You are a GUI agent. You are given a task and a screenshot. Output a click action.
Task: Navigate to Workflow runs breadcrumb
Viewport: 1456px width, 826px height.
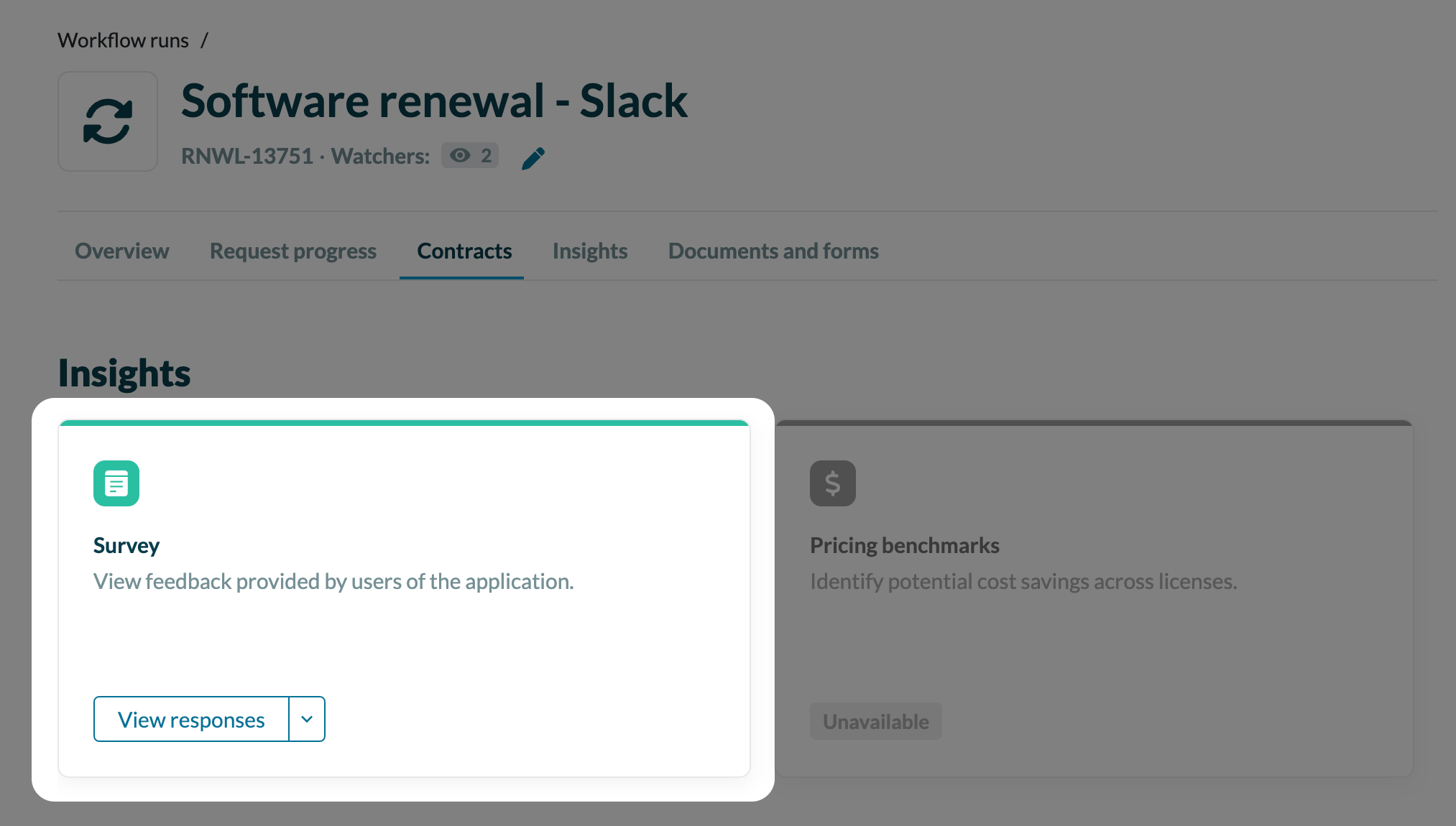[x=123, y=40]
